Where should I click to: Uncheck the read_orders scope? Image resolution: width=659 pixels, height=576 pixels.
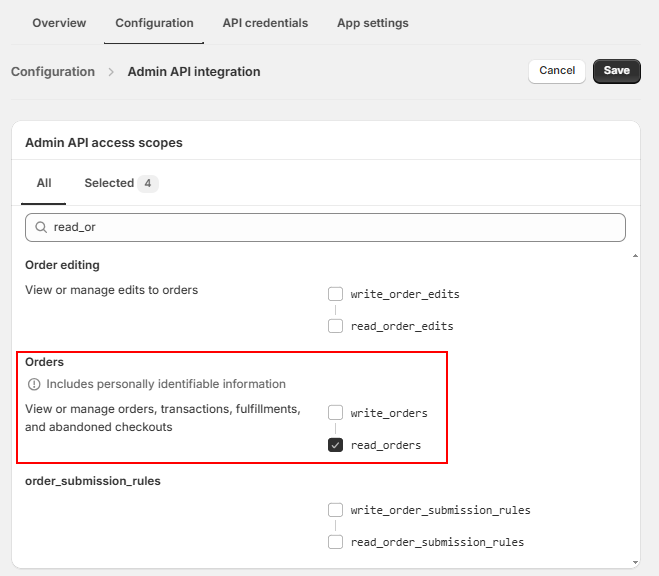pos(336,445)
